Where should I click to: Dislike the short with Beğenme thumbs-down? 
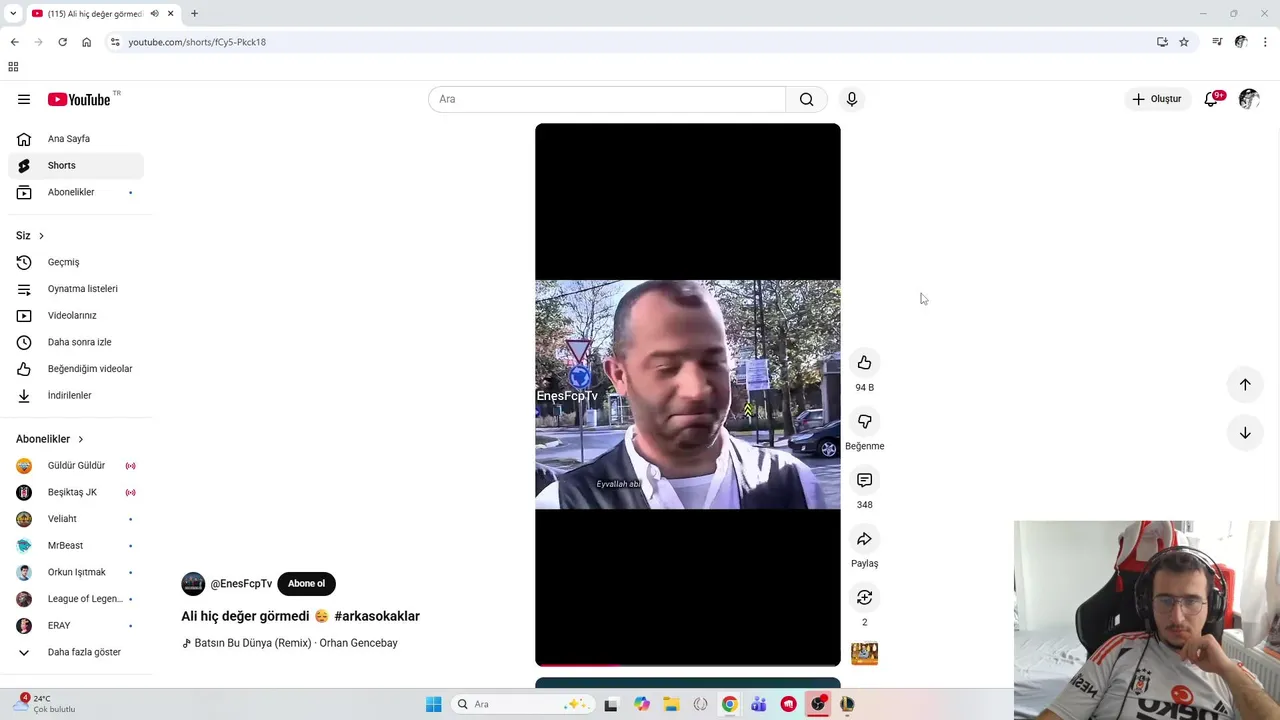(864, 422)
